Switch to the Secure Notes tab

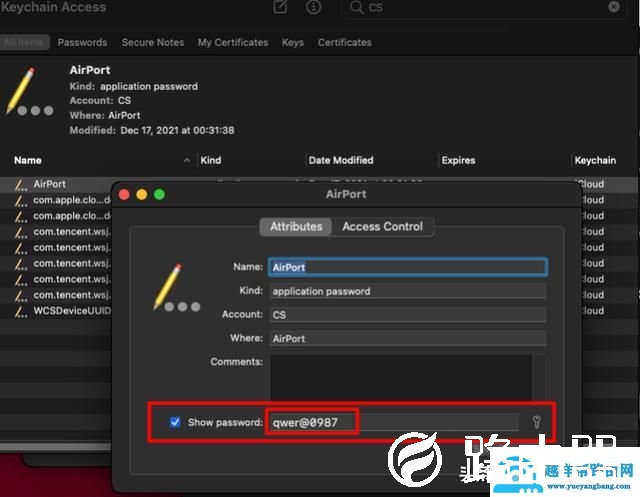point(153,42)
